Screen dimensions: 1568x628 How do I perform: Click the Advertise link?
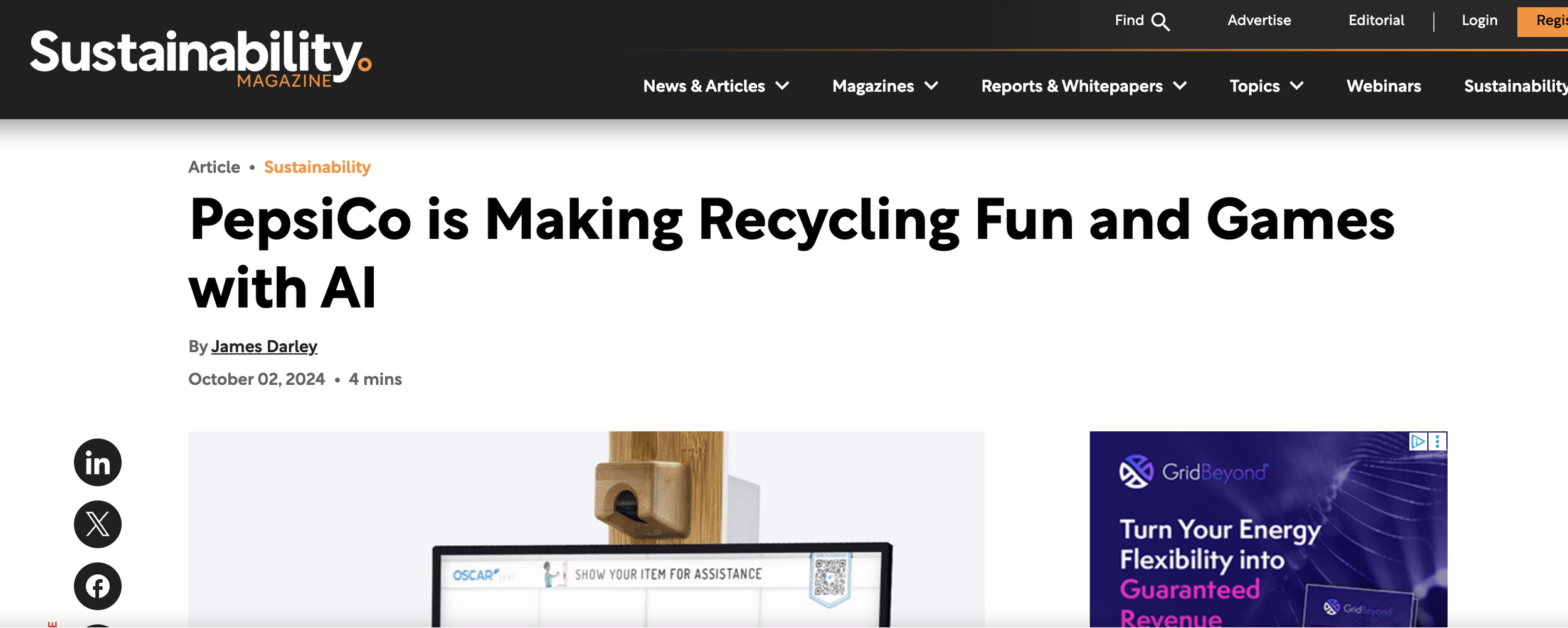click(x=1259, y=21)
